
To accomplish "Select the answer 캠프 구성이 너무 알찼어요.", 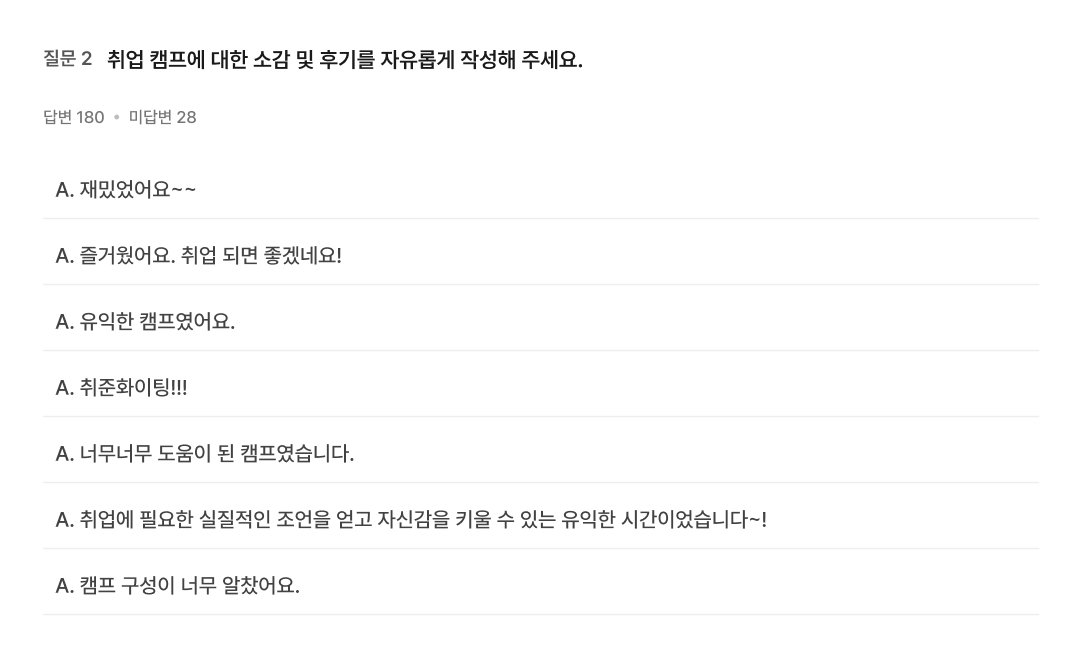I will point(541,585).
